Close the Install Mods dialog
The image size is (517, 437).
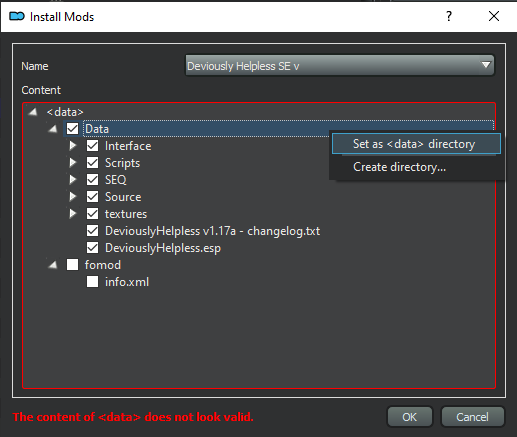pyautogui.click(x=494, y=16)
